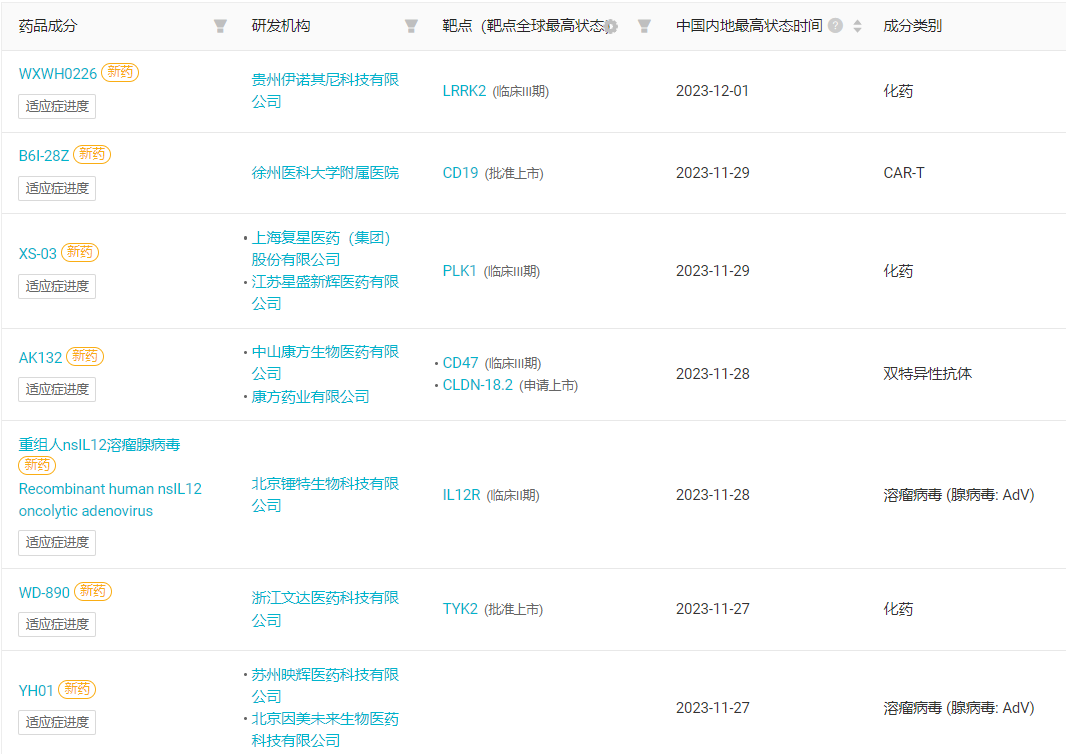Open 康方药业有限公司
Viewport: 1066px width, 754px height.
tap(310, 396)
